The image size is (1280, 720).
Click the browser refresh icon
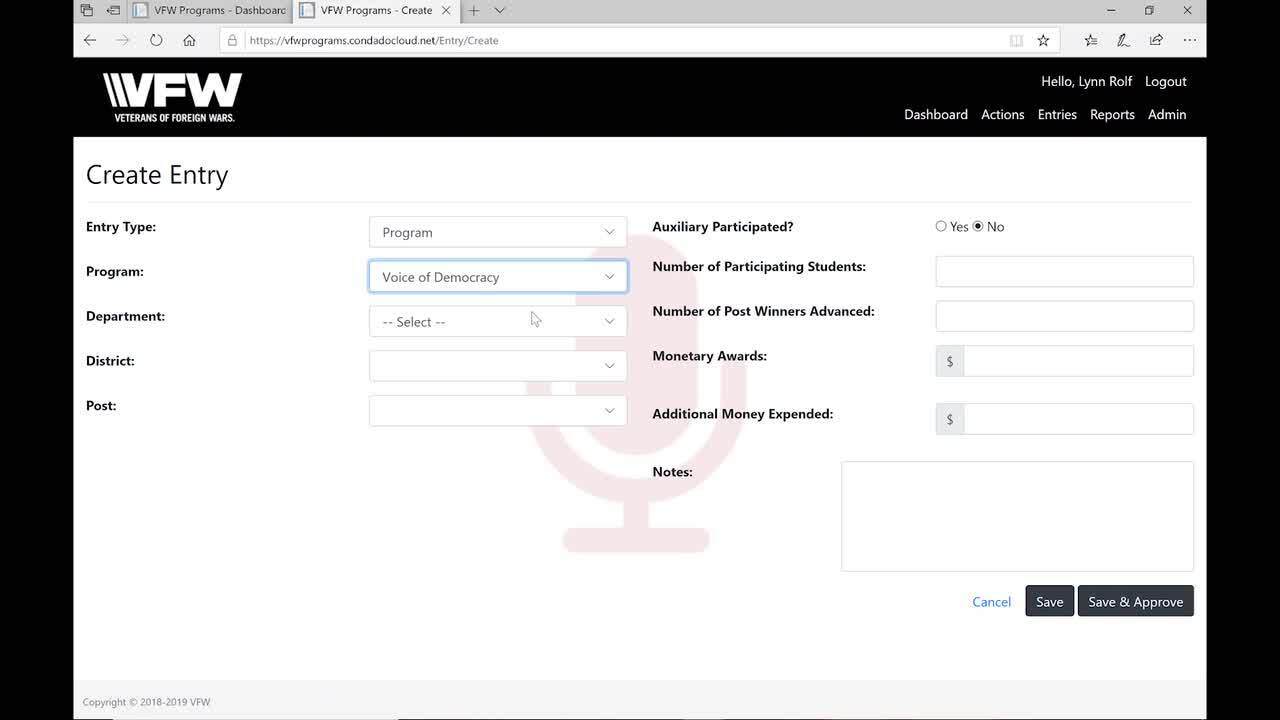pos(156,40)
